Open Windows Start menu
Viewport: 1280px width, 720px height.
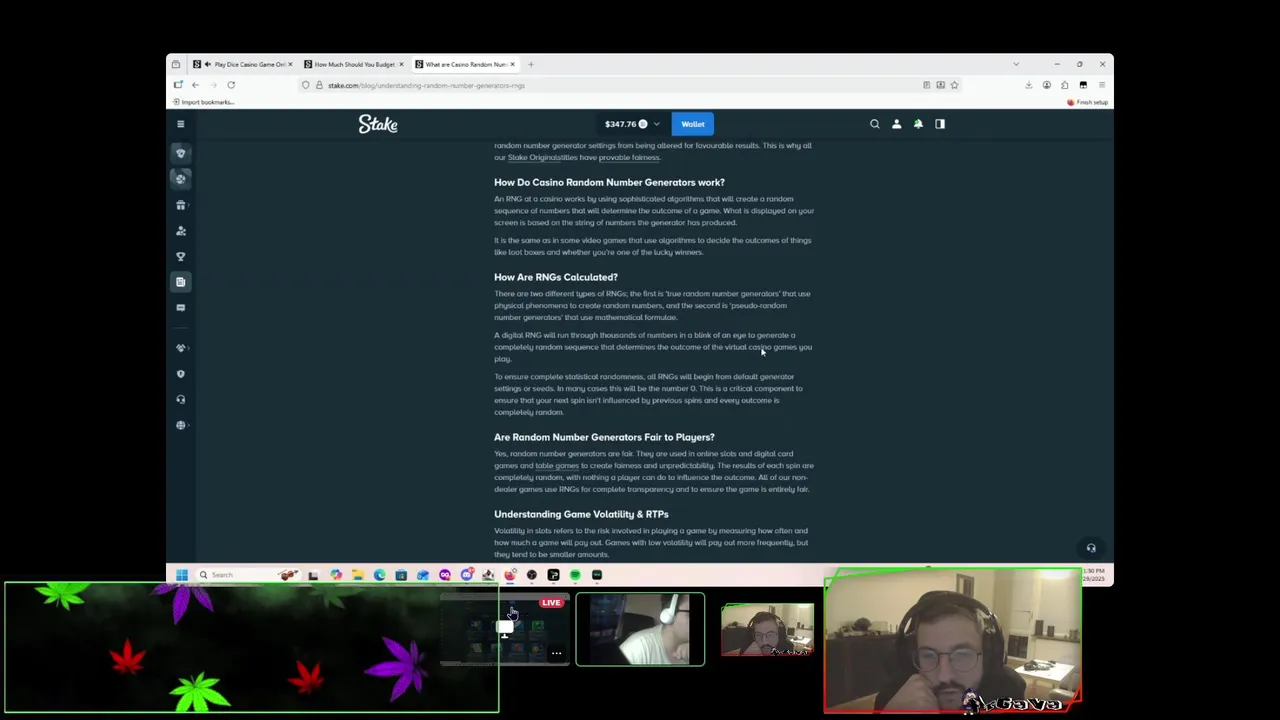pyautogui.click(x=182, y=575)
